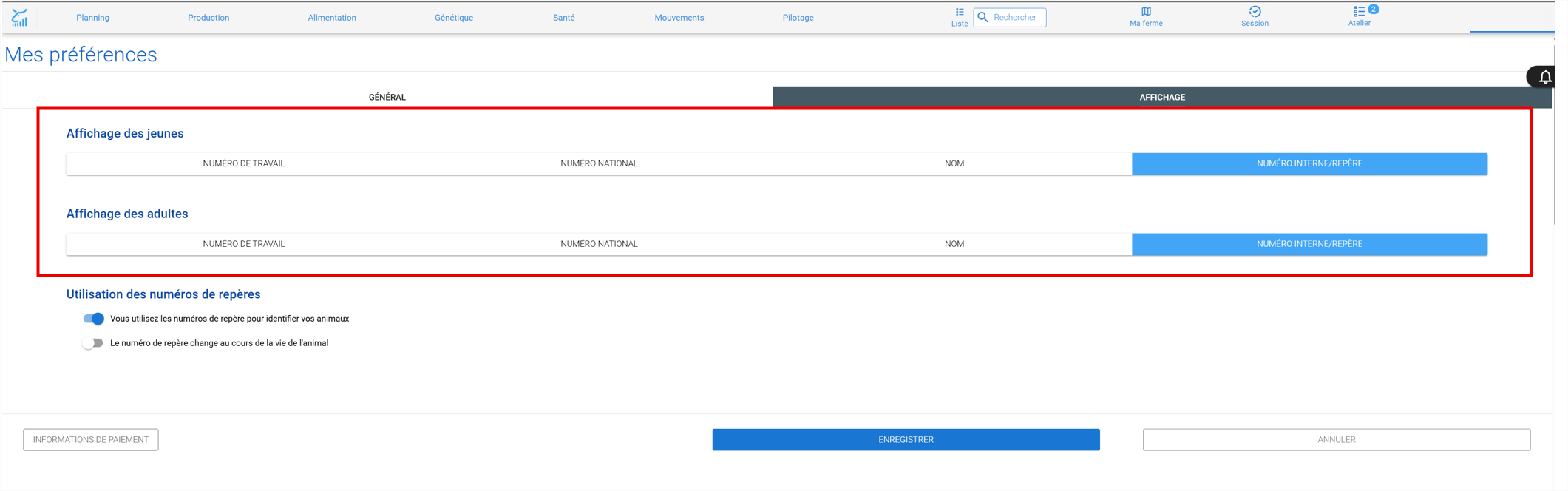This screenshot has height=491, width=1568.
Task: Click the Mes préférences page title
Action: 81,55
